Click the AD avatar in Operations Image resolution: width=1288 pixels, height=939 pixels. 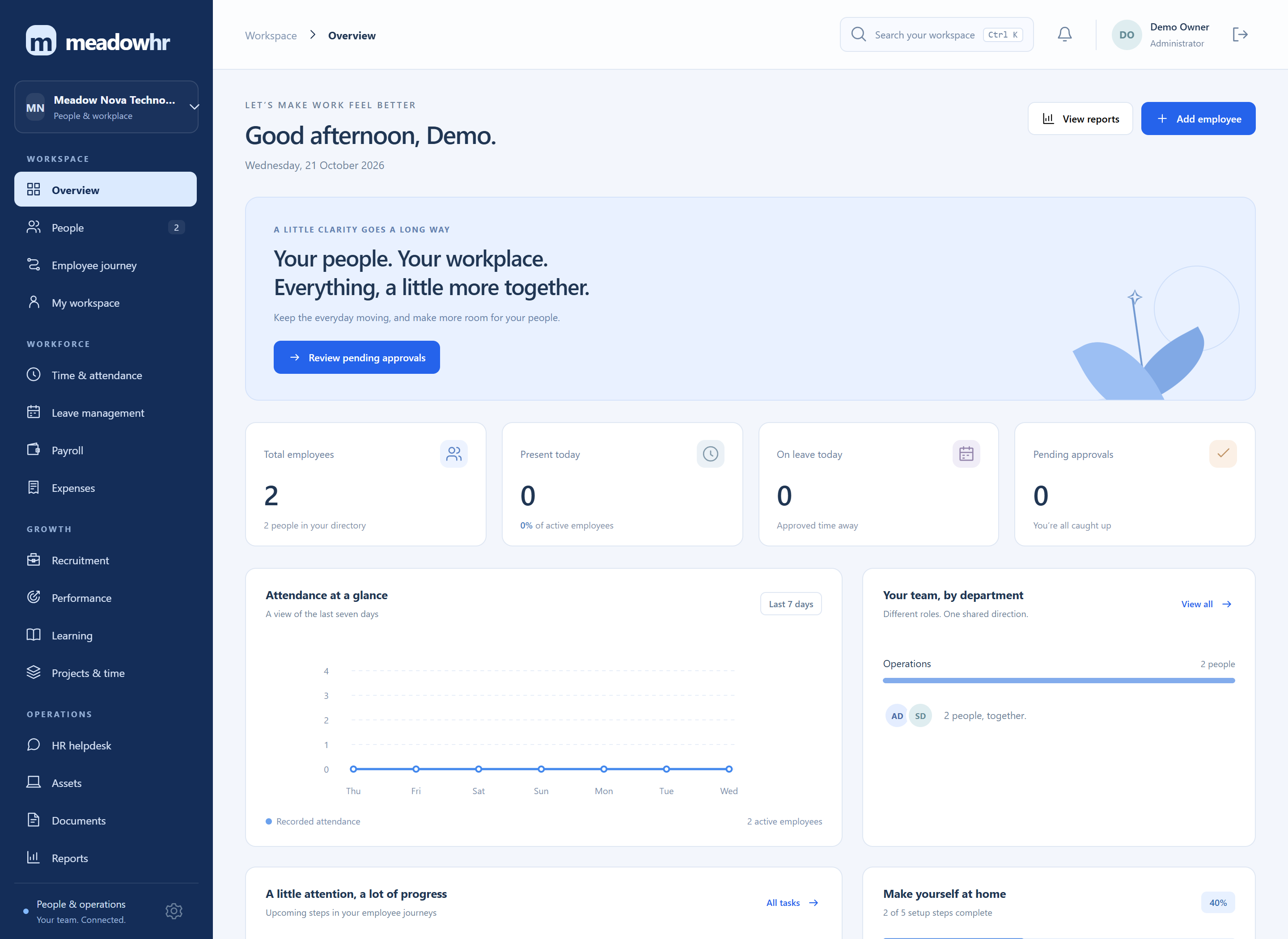coord(897,715)
